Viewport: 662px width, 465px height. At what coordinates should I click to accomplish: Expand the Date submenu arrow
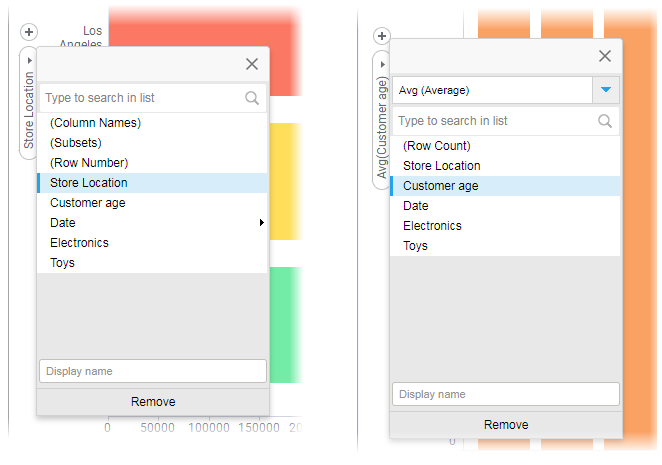(261, 223)
